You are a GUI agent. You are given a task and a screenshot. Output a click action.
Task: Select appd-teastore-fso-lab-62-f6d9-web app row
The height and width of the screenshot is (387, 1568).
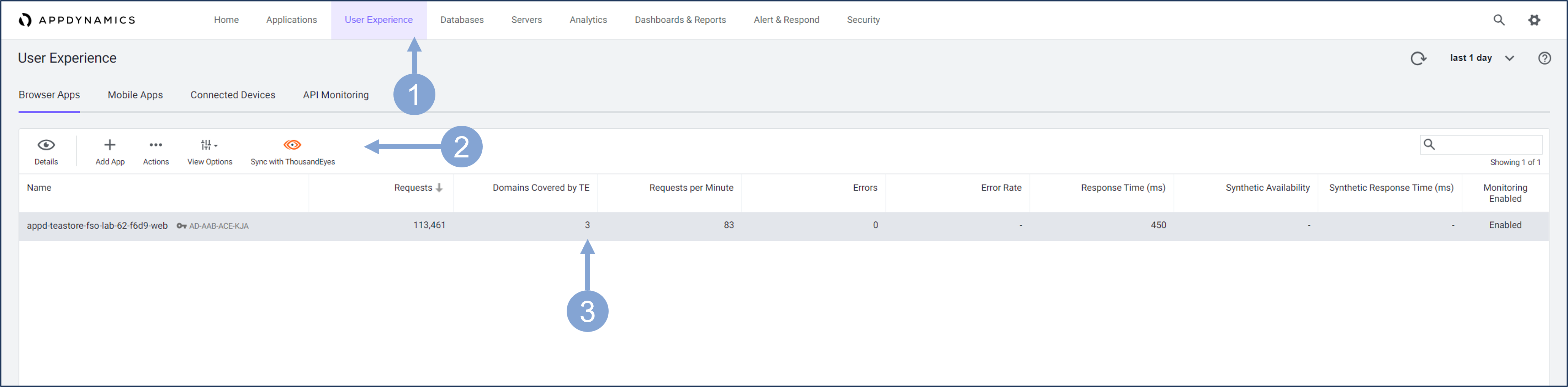click(x=97, y=226)
